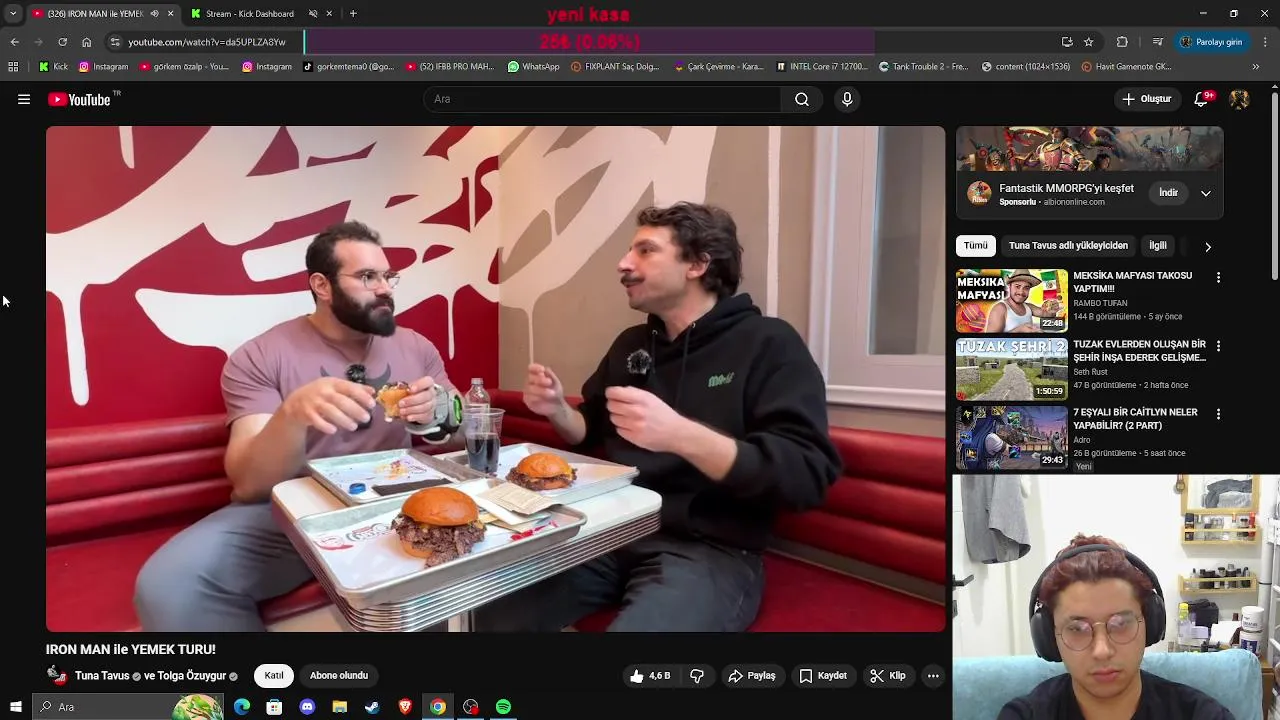Open options for TUZAK EVLERDEN video

(1218, 346)
